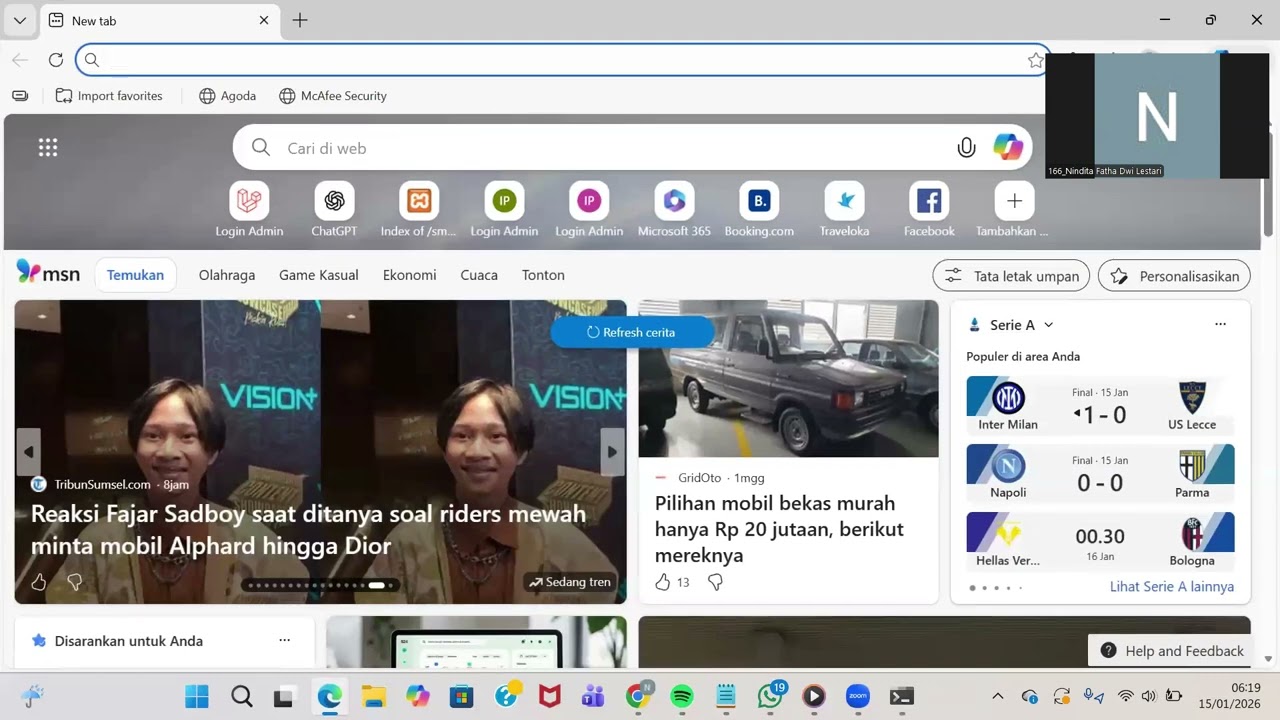Open the tab search chevron at window top-left
The width and height of the screenshot is (1280, 720).
click(x=19, y=20)
